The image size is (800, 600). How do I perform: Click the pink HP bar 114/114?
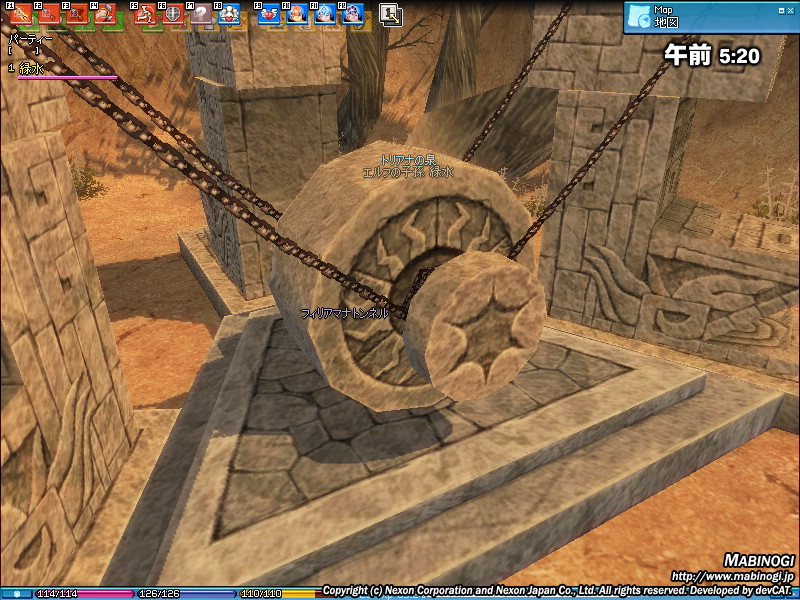click(83, 594)
